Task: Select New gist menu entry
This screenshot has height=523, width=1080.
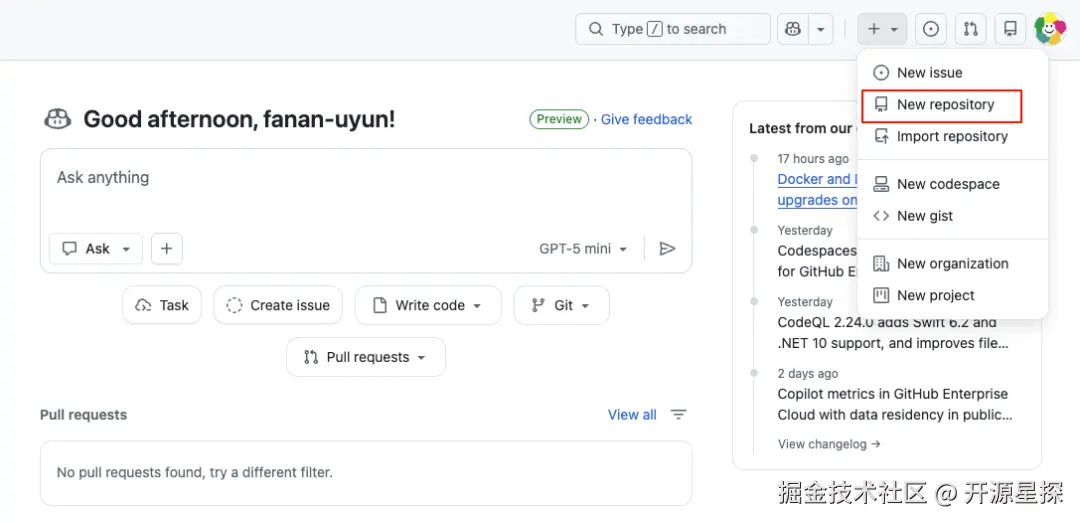Action: pos(924,216)
